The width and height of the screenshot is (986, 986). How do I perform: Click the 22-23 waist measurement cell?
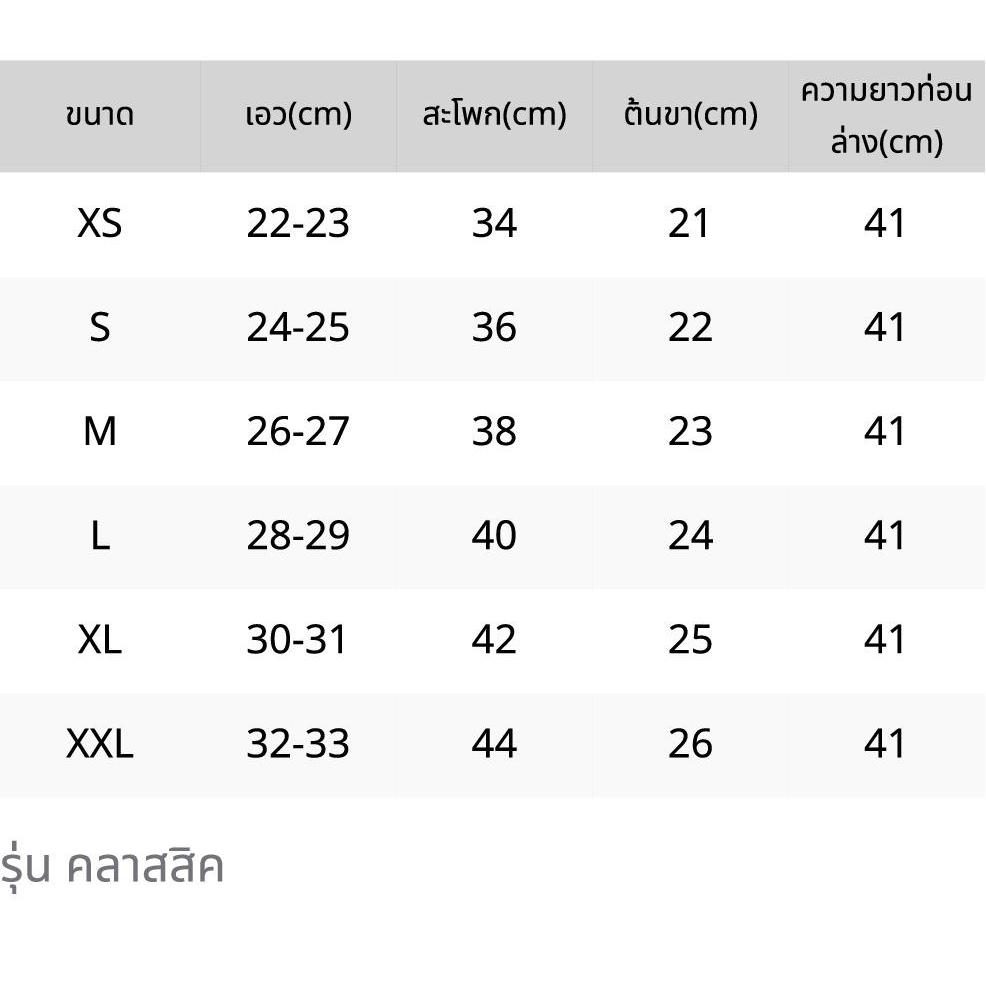point(298,223)
